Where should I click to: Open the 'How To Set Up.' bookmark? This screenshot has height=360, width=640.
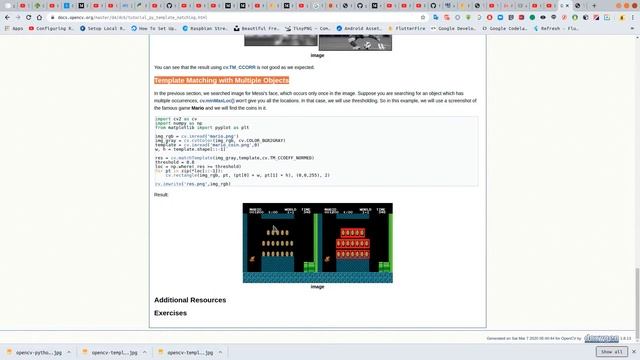154,29
